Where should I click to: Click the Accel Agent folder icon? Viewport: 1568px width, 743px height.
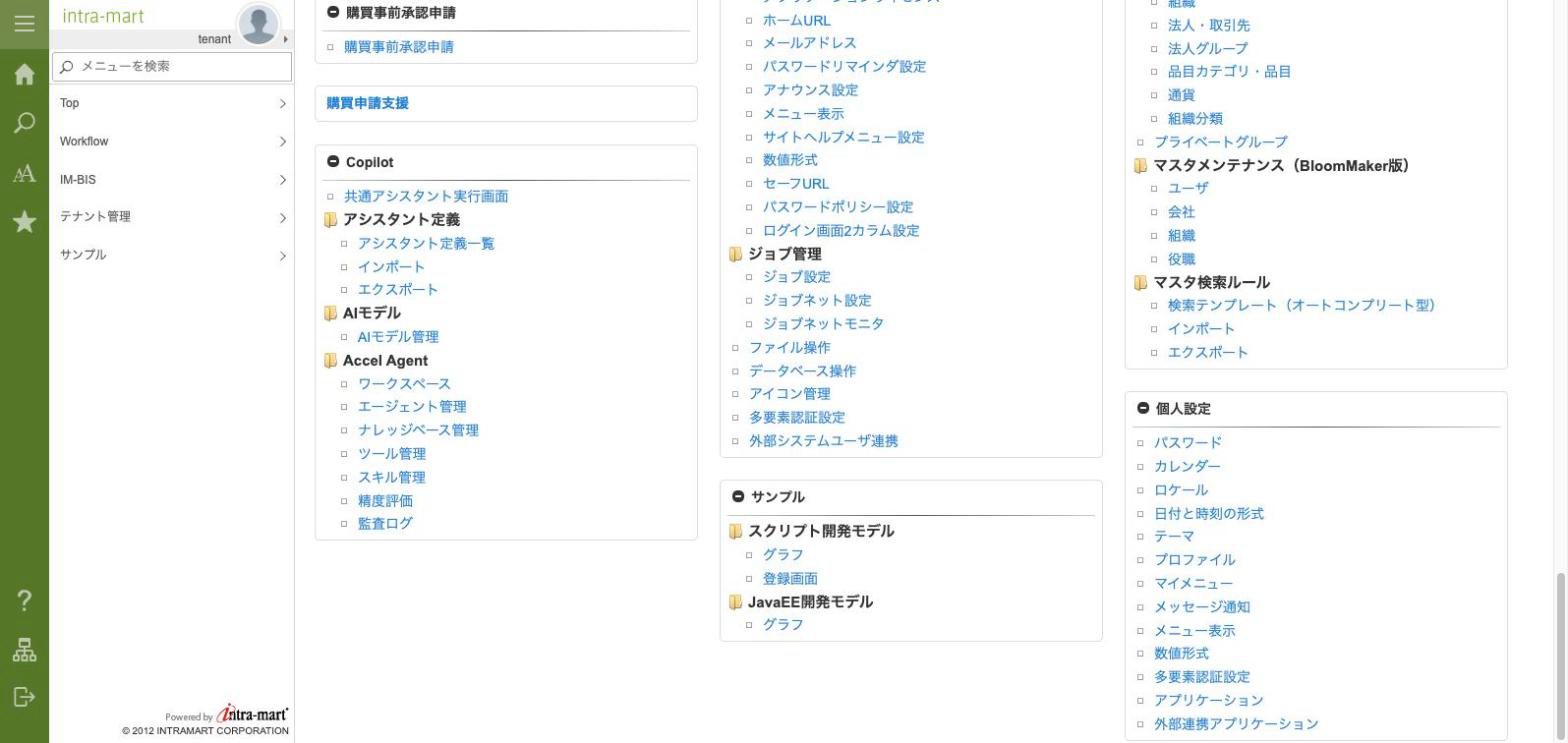click(x=331, y=361)
